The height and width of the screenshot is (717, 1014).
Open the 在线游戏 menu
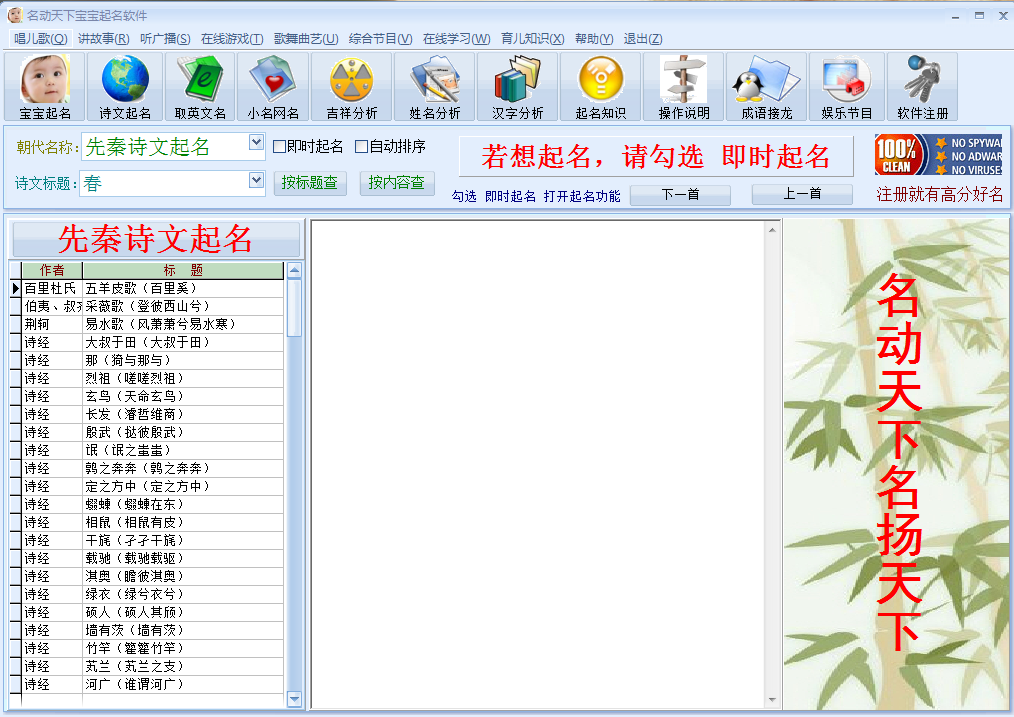[232, 39]
